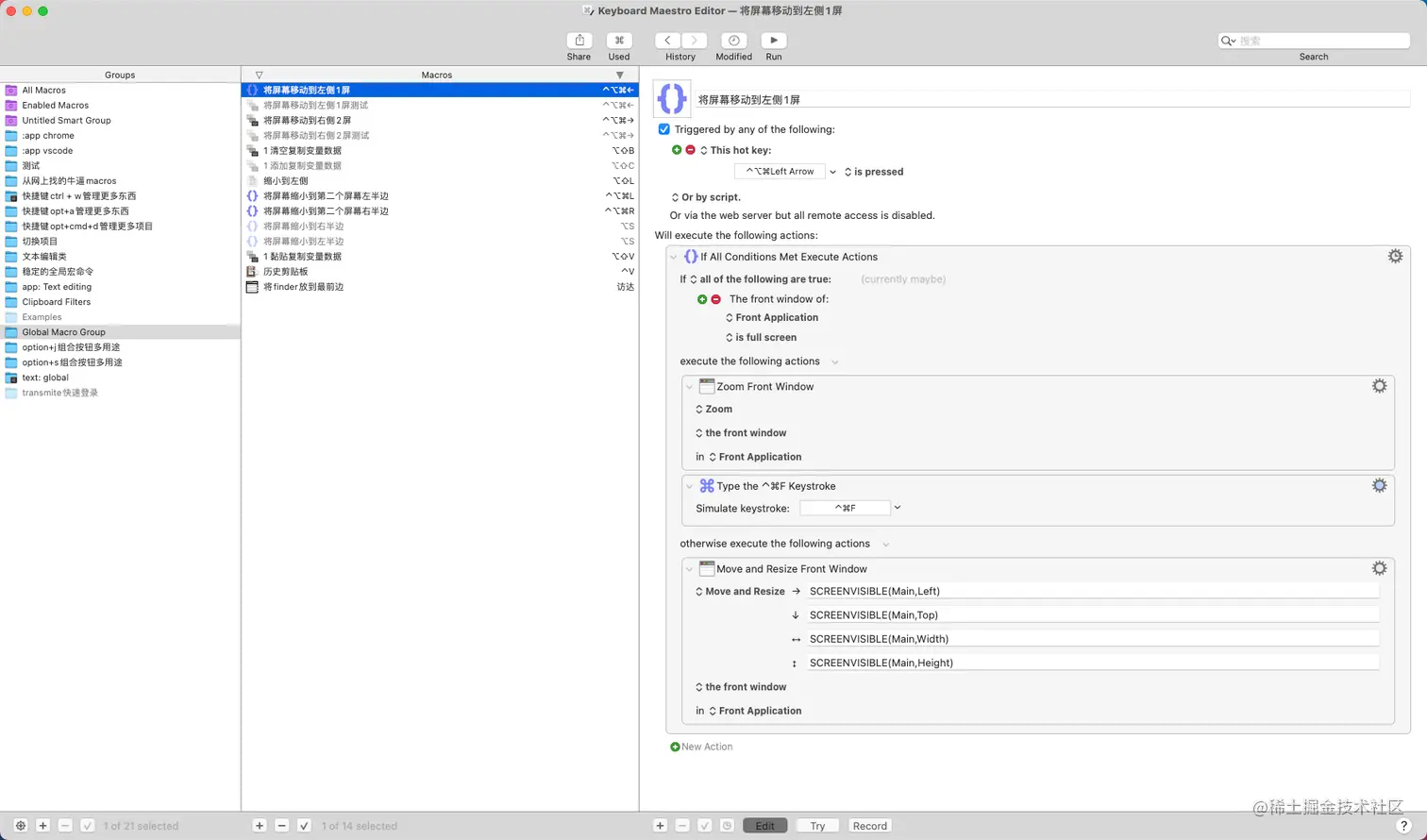Change 'all of the following are true' popup

761,279
